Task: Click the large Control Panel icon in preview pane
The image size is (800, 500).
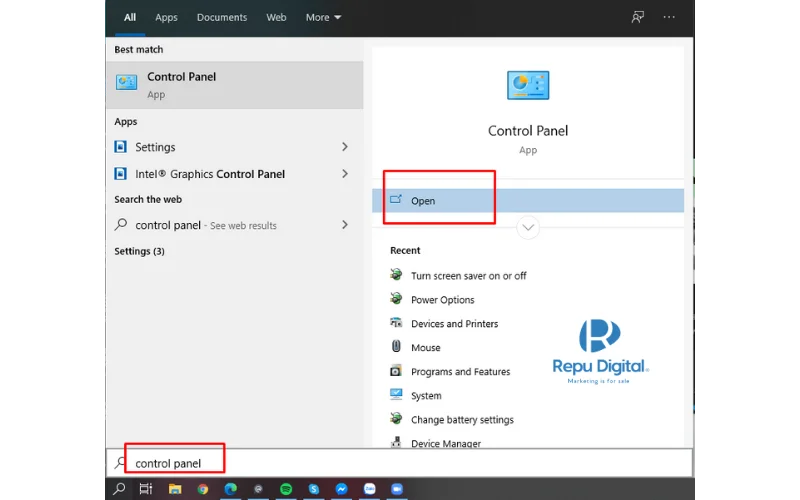Action: click(x=528, y=85)
